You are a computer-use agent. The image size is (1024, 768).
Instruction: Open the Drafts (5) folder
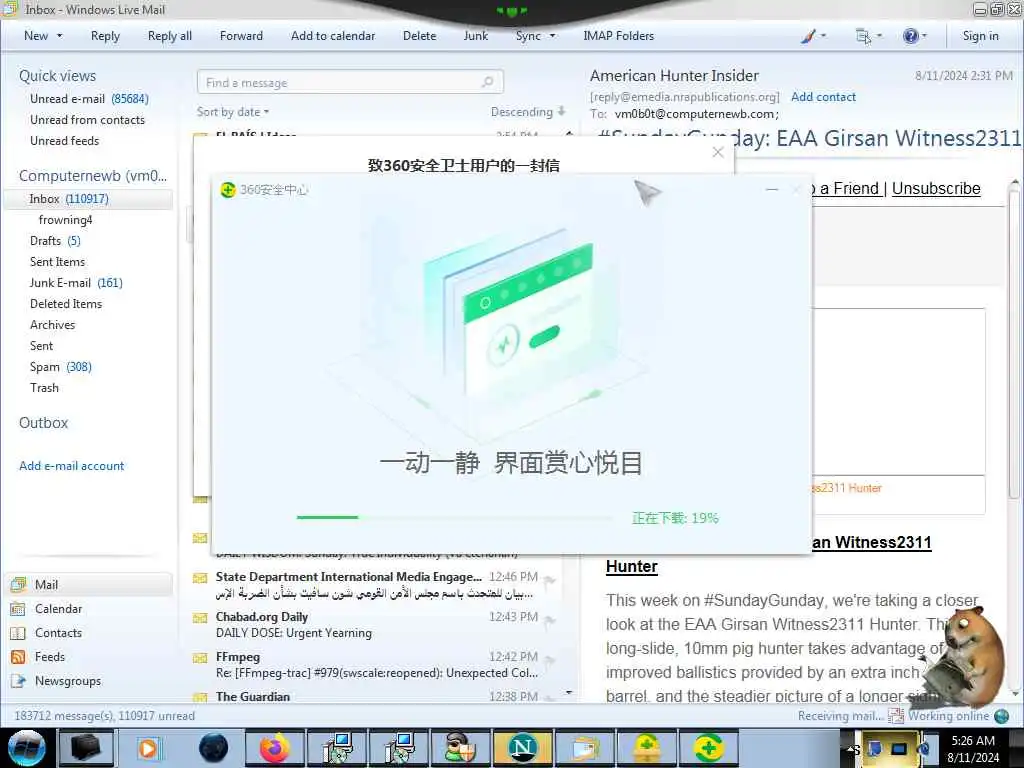55,240
